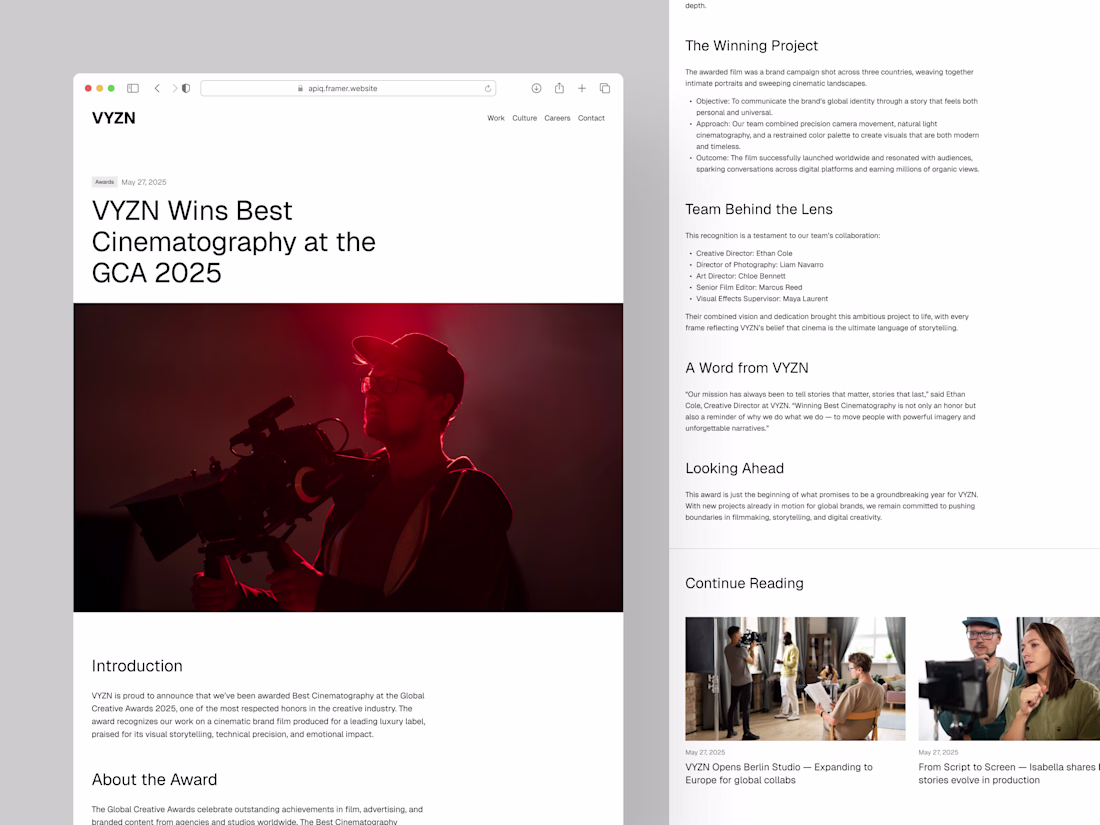Click the Approach bullet in Winning Project
This screenshot has height=825, width=1100.
click(837, 135)
